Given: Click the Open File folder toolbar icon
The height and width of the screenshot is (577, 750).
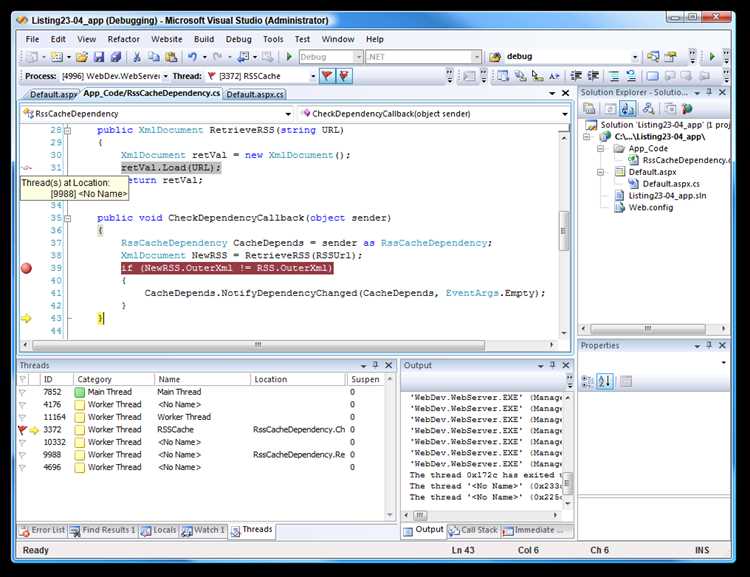Looking at the screenshot, I should tap(82, 57).
